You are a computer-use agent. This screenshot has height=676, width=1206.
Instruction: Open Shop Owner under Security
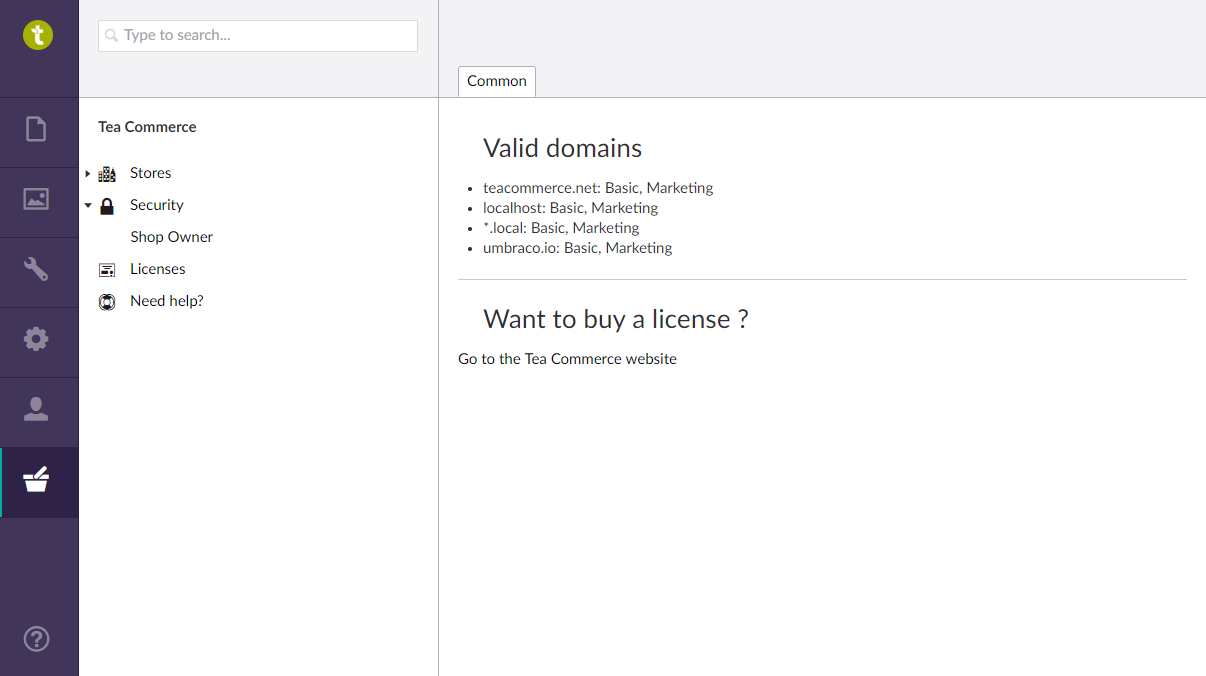click(x=171, y=237)
